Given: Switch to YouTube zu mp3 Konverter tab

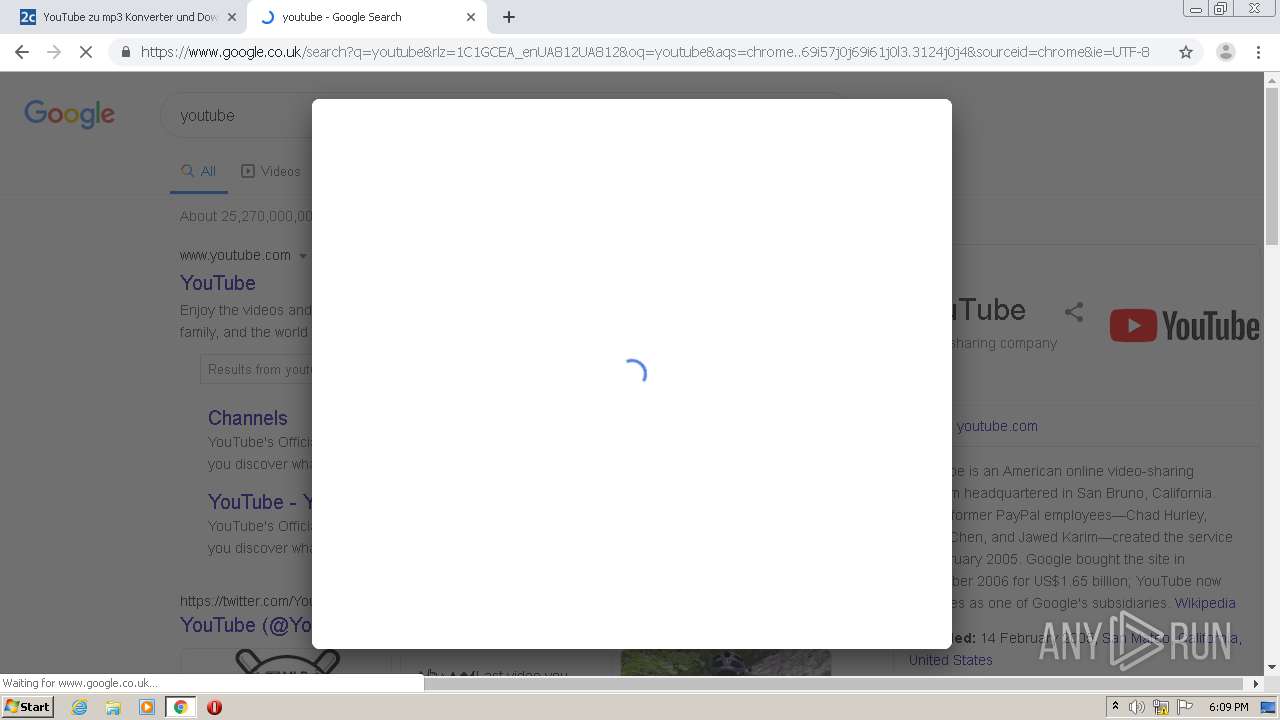Looking at the screenshot, I should [x=127, y=17].
